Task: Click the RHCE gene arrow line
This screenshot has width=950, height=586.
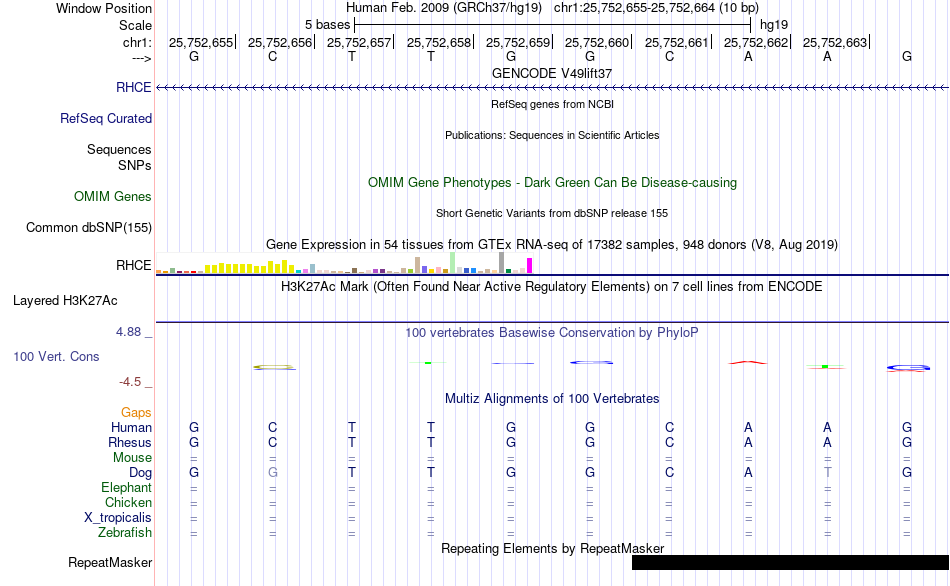Action: click(552, 88)
